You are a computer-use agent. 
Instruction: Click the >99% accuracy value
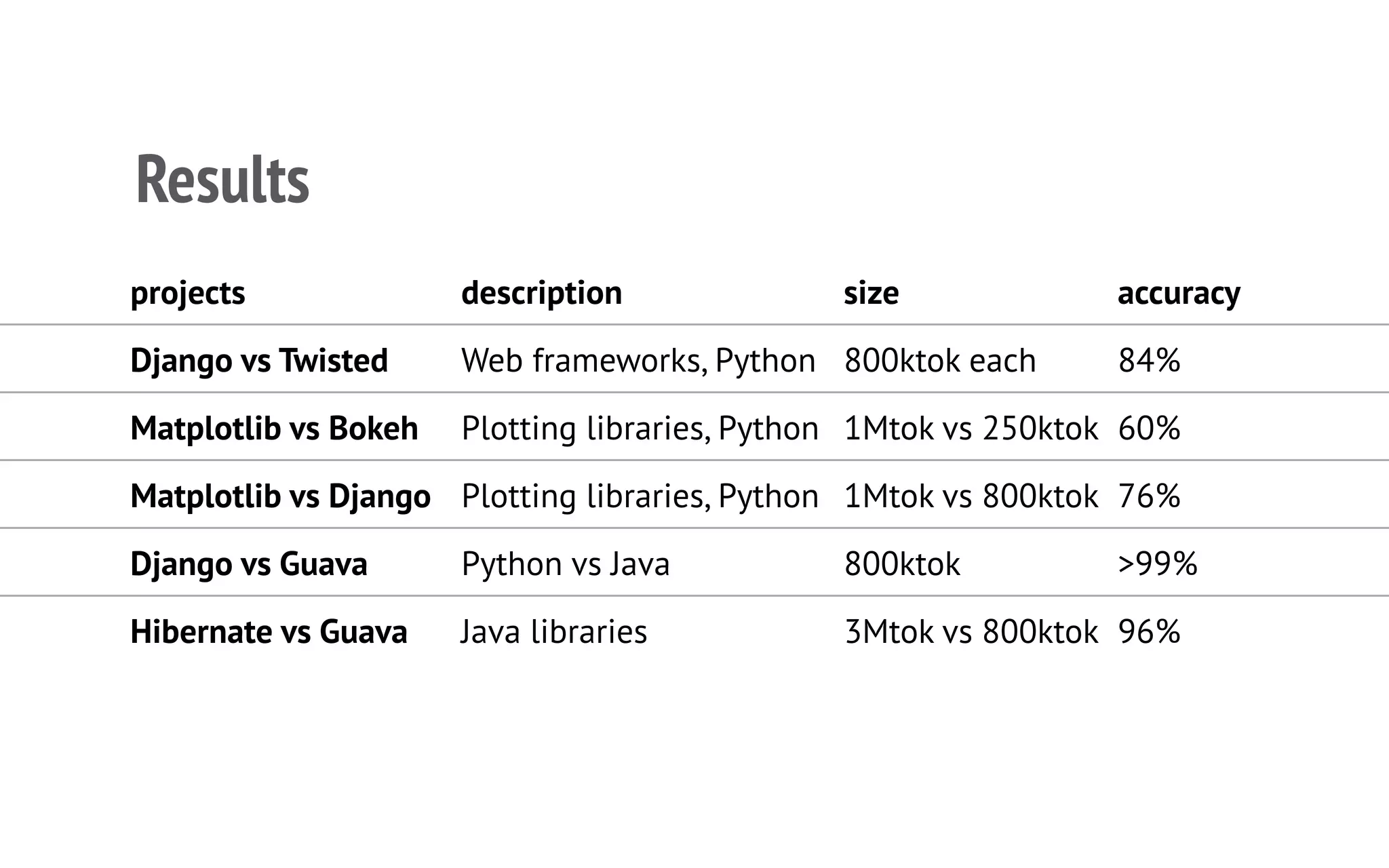(1158, 564)
